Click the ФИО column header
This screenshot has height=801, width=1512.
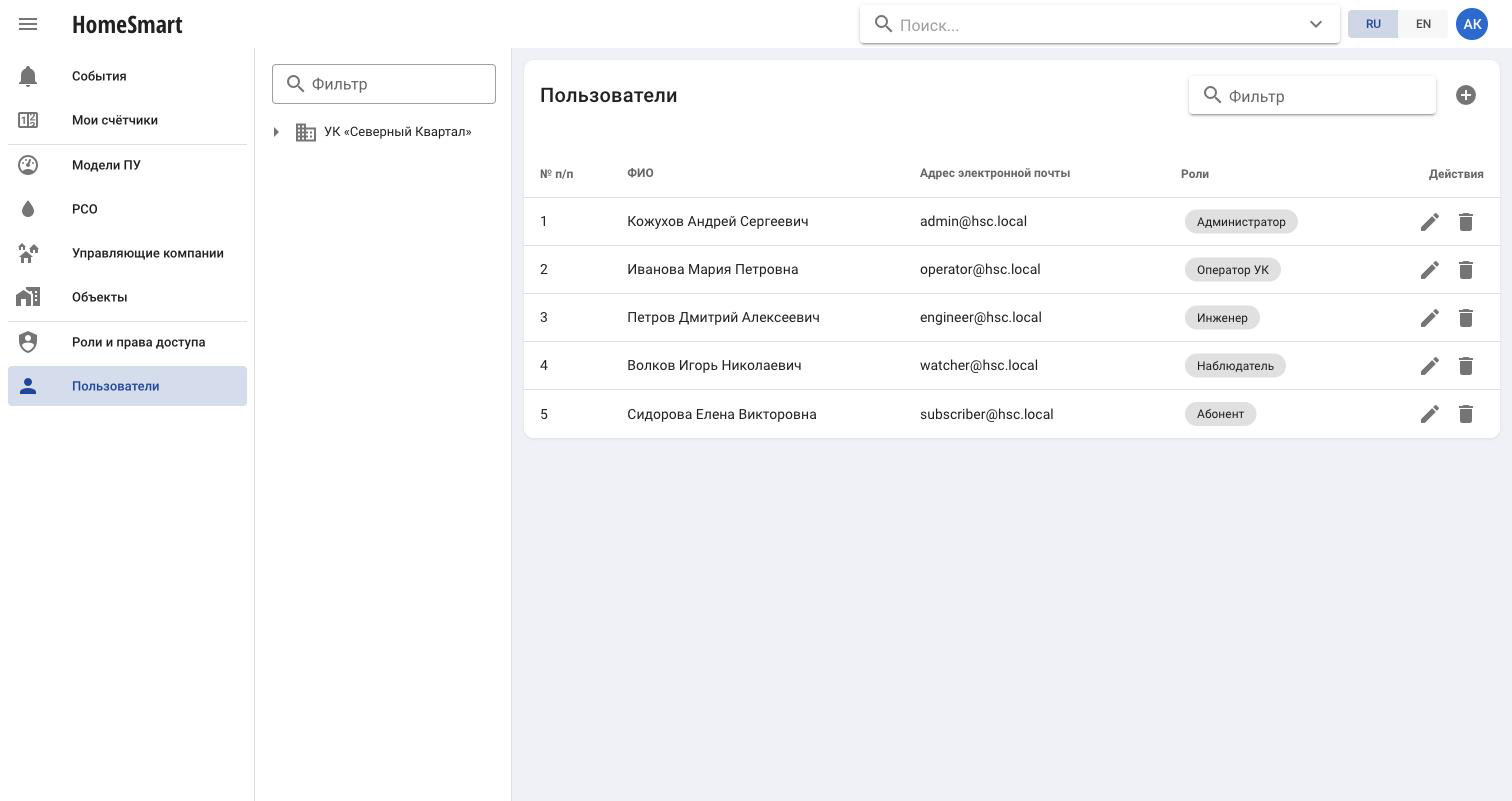coord(640,173)
